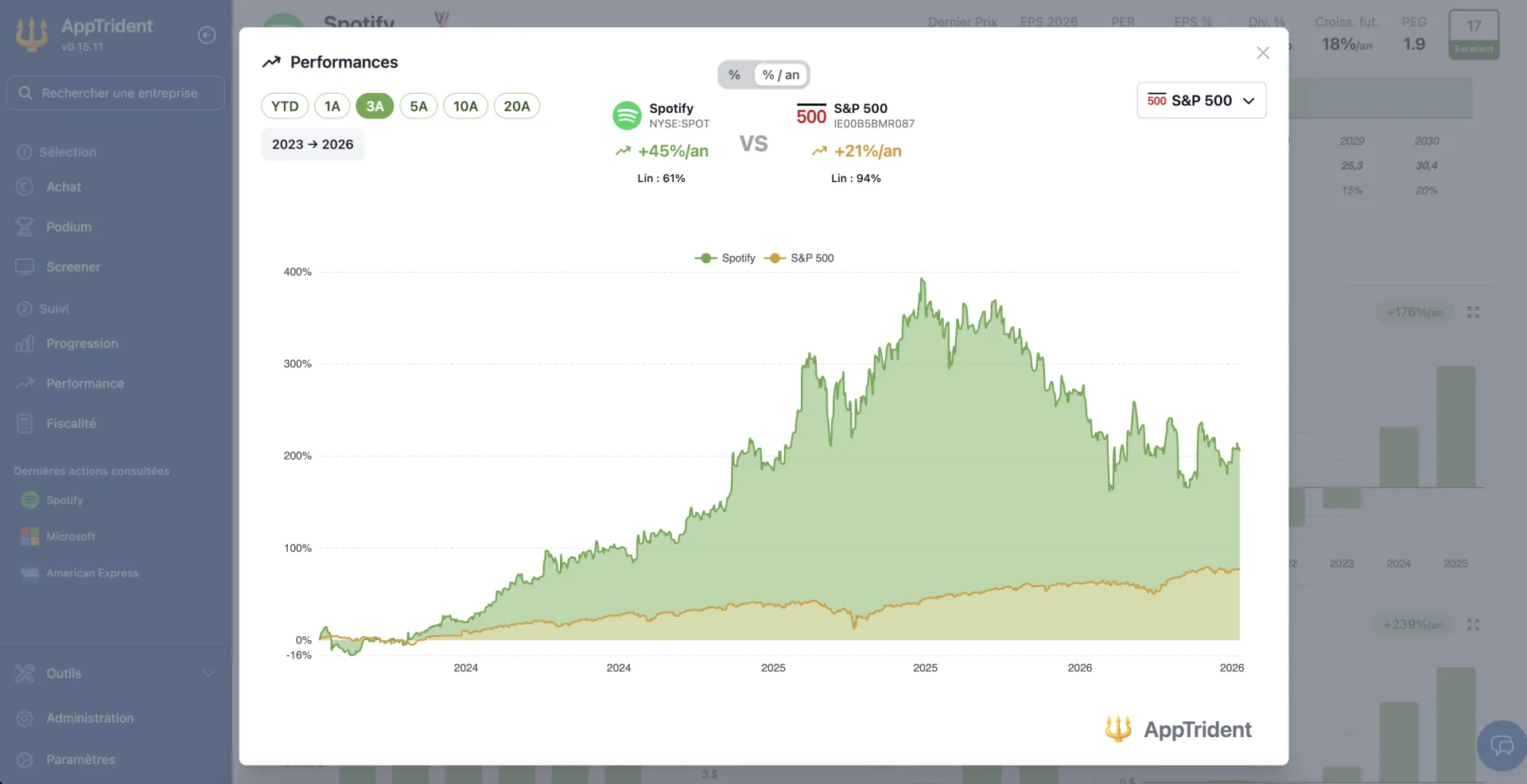
Task: Click the S&P 500 +21%/an value
Action: tap(868, 151)
